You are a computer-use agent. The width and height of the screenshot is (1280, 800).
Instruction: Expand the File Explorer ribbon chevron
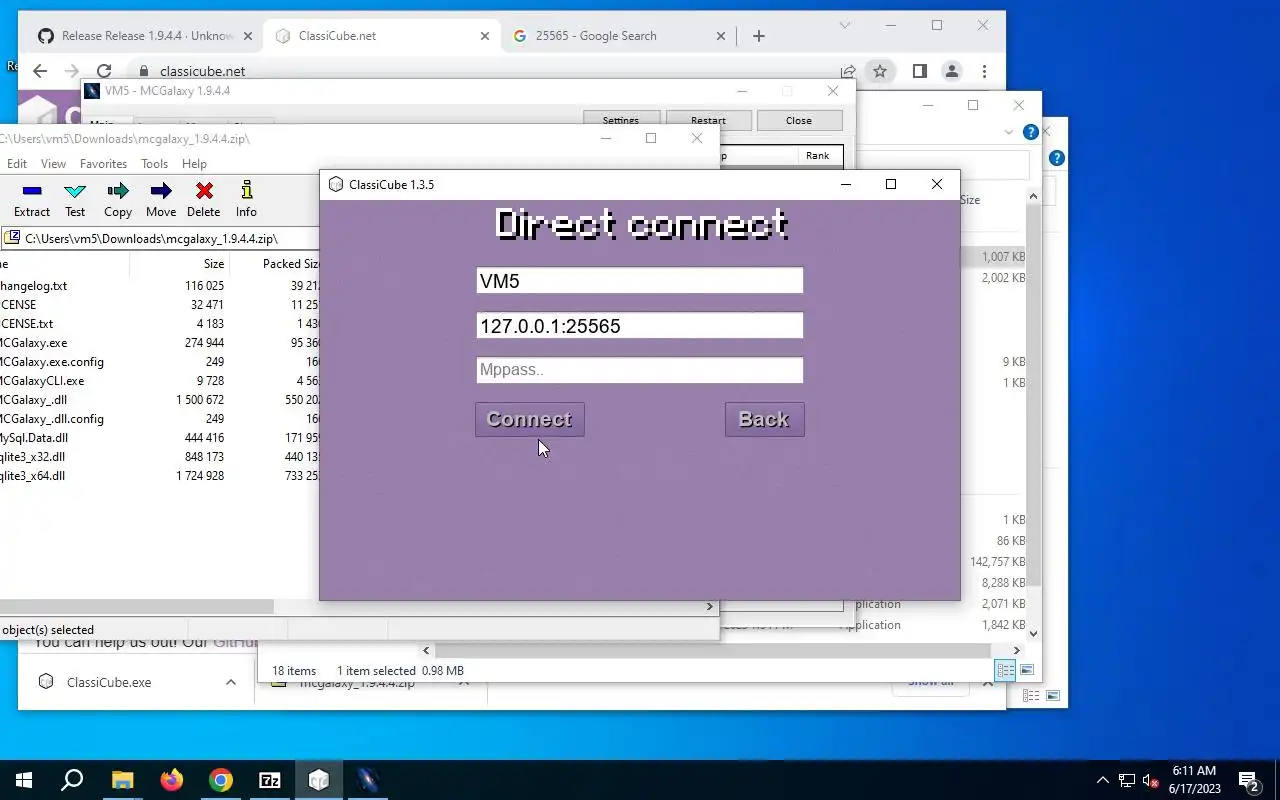pos(1008,132)
